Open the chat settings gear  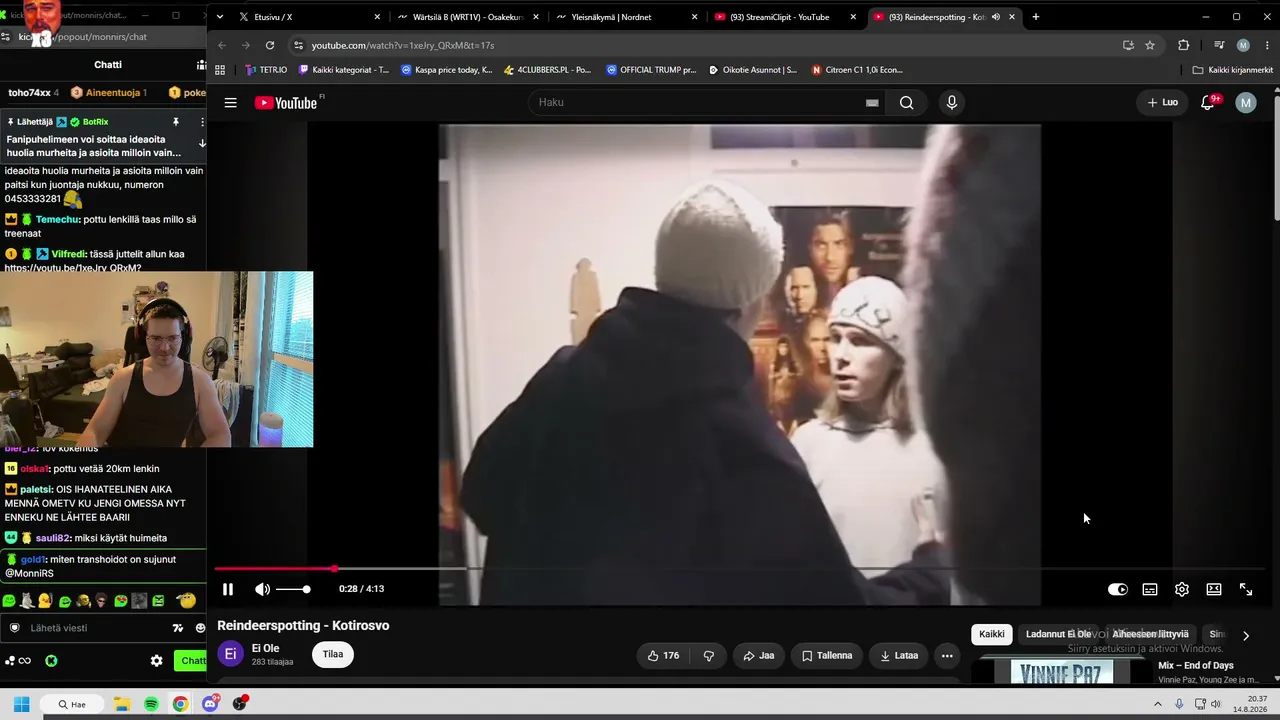[157, 661]
